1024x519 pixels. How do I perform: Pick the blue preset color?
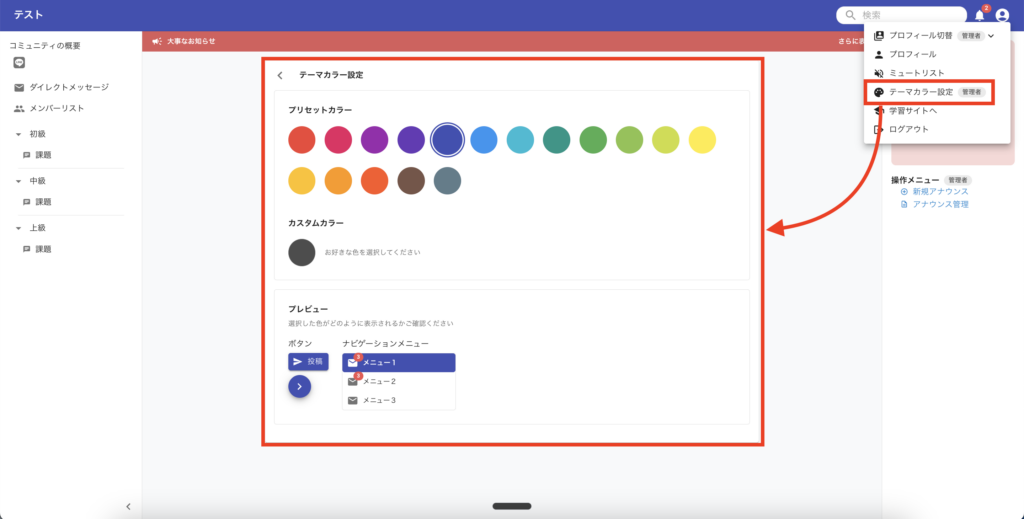(484, 140)
